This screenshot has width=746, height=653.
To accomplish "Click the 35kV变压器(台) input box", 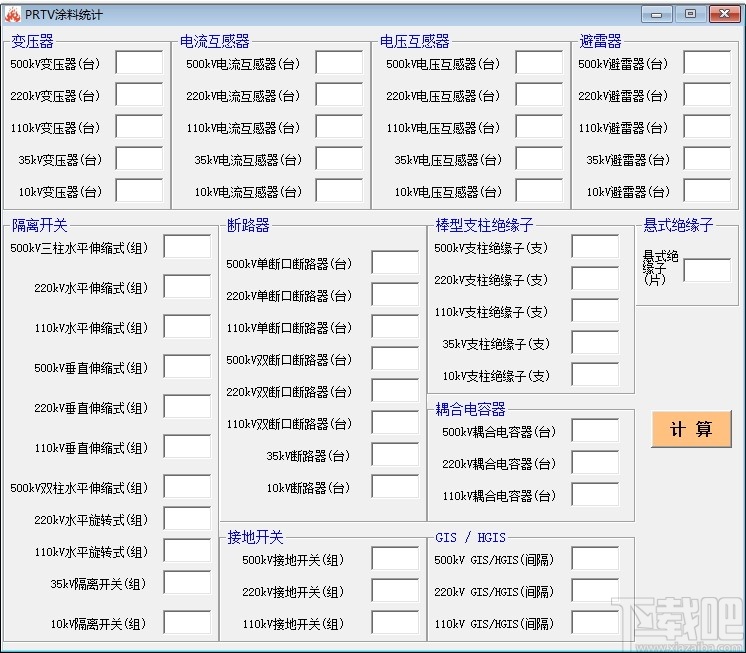I will tap(139, 158).
